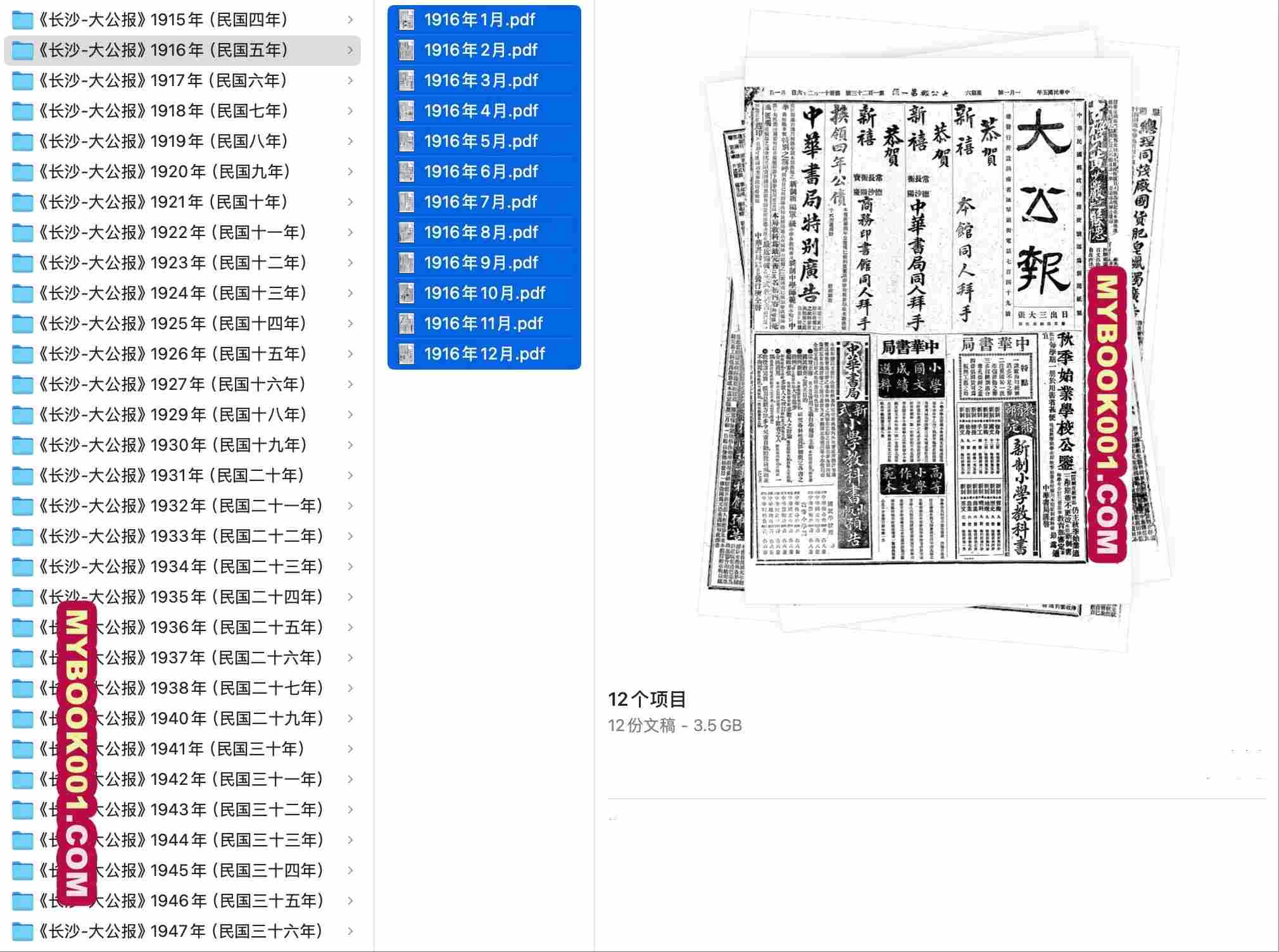Viewport: 1279px width, 952px height.
Task: Select folder 《长沙-大公报》1930年 (民国十九年)
Action: [x=182, y=446]
